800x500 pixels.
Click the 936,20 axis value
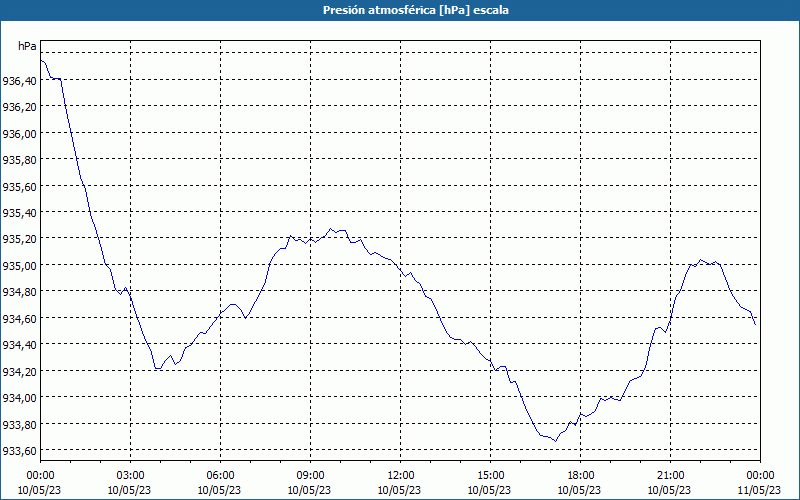[19, 107]
